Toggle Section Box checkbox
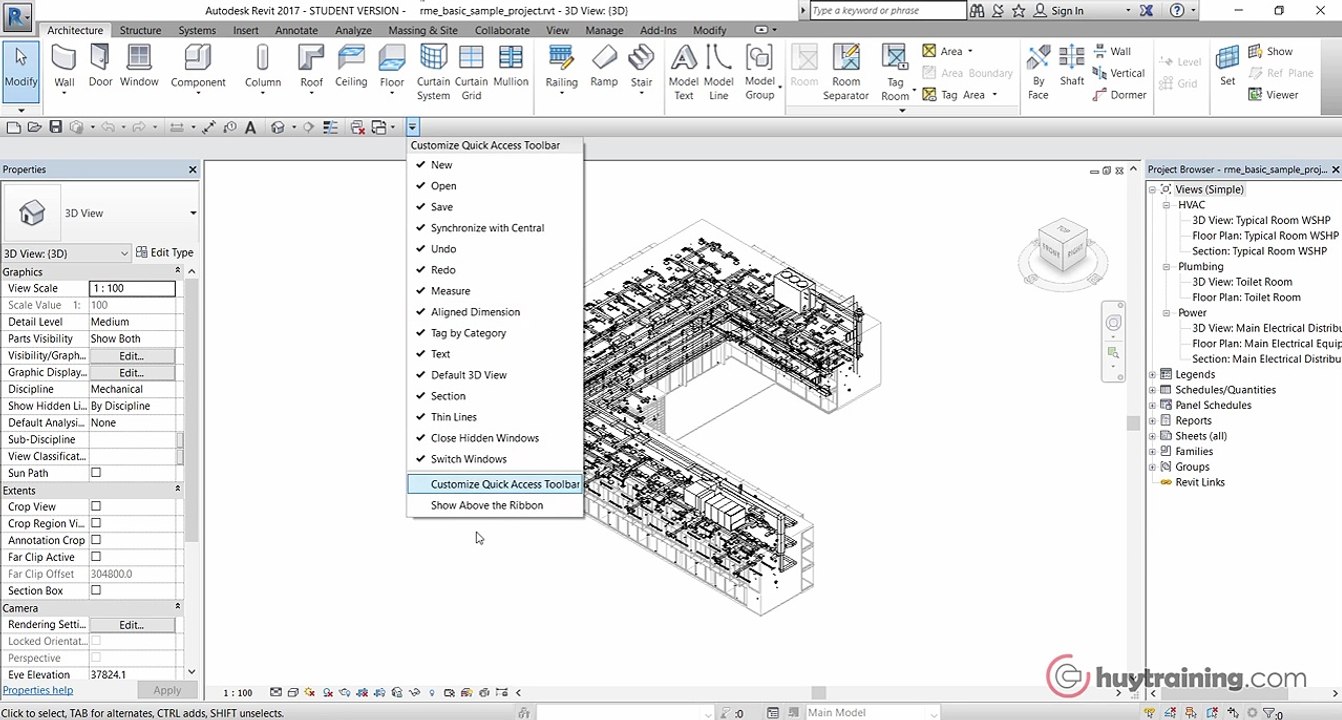 coord(96,590)
